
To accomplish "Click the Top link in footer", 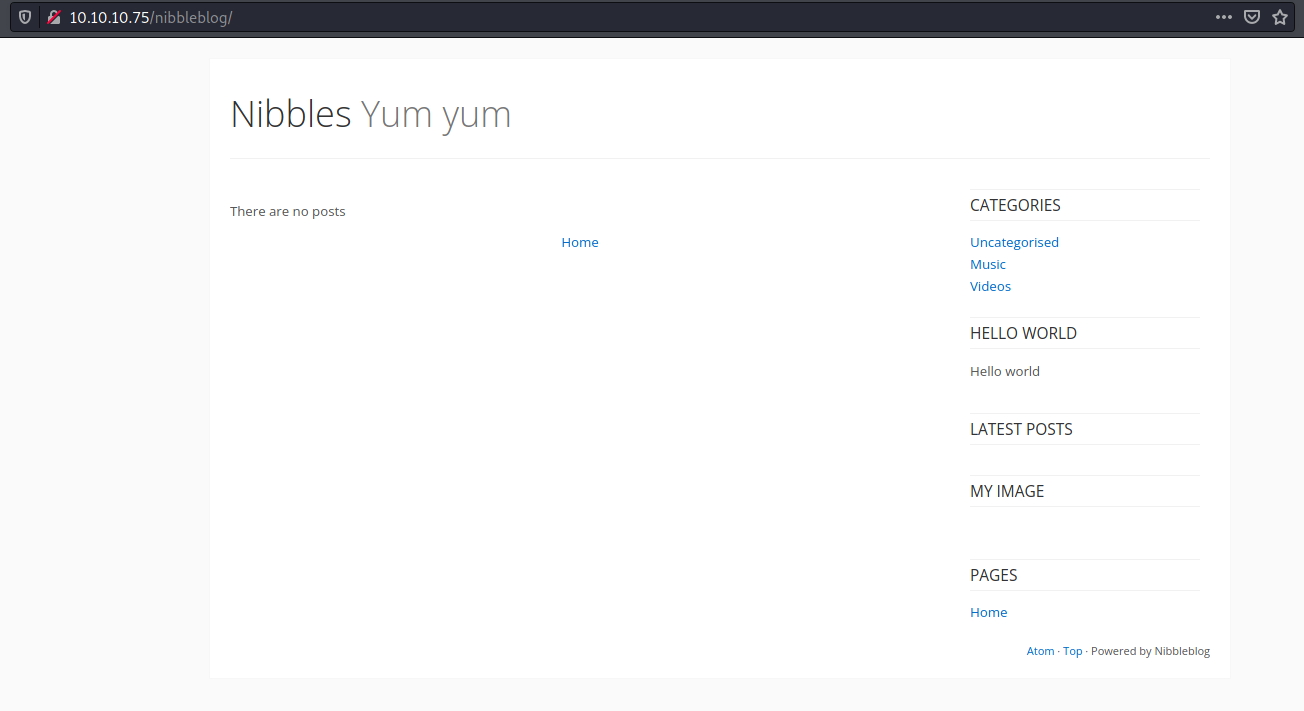I will pyautogui.click(x=1072, y=651).
